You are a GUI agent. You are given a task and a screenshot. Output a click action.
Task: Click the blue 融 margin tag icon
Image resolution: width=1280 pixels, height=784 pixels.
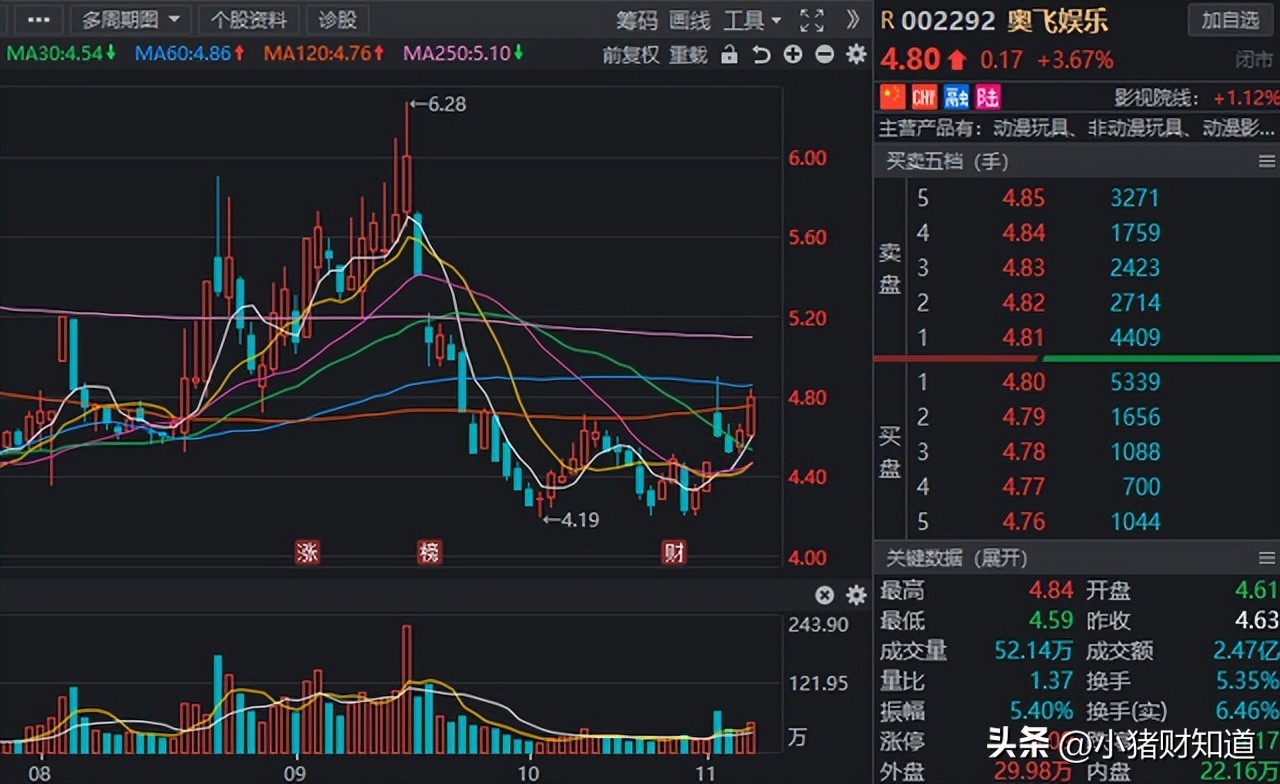(956, 97)
